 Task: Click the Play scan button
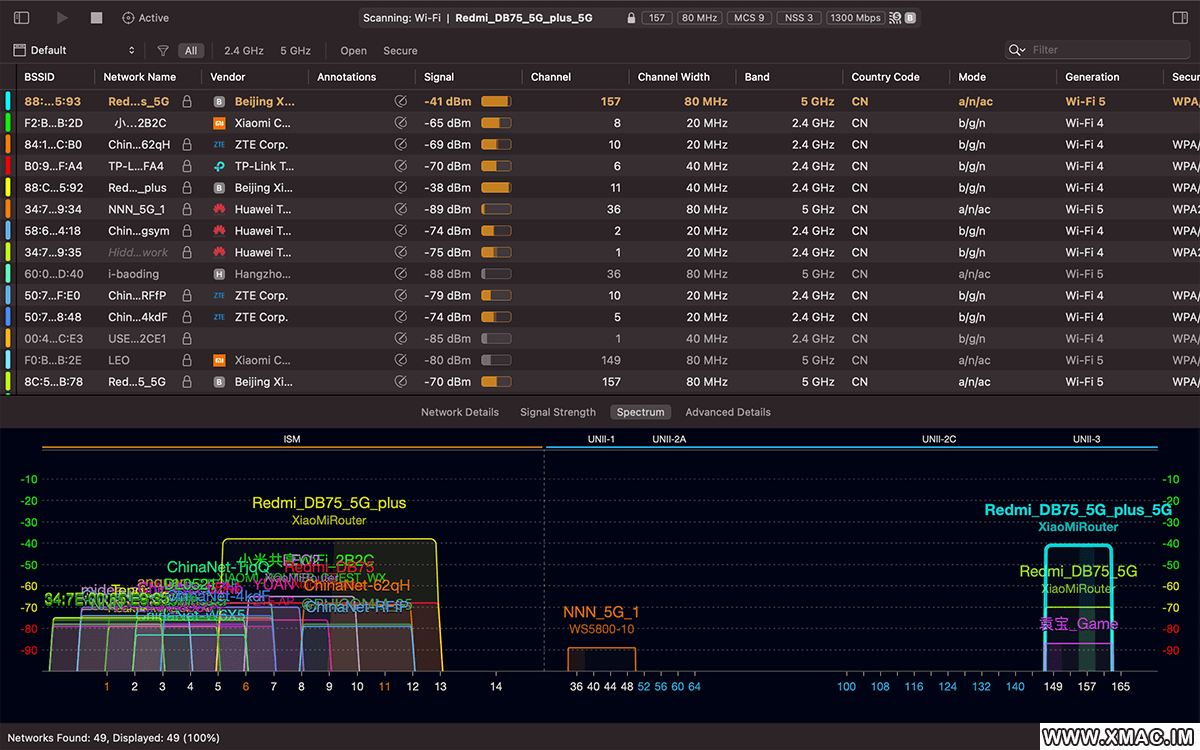coord(62,18)
